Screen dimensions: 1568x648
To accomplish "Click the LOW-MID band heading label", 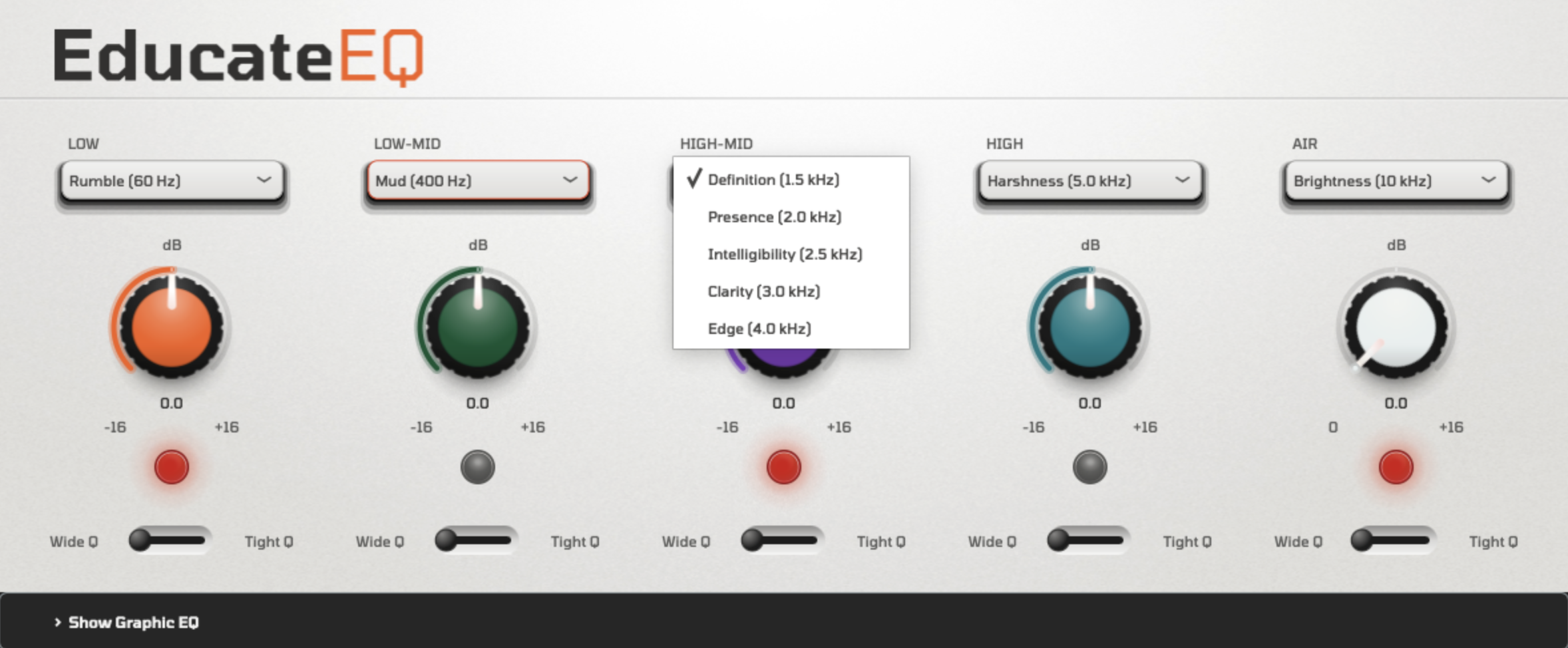I will tap(407, 144).
